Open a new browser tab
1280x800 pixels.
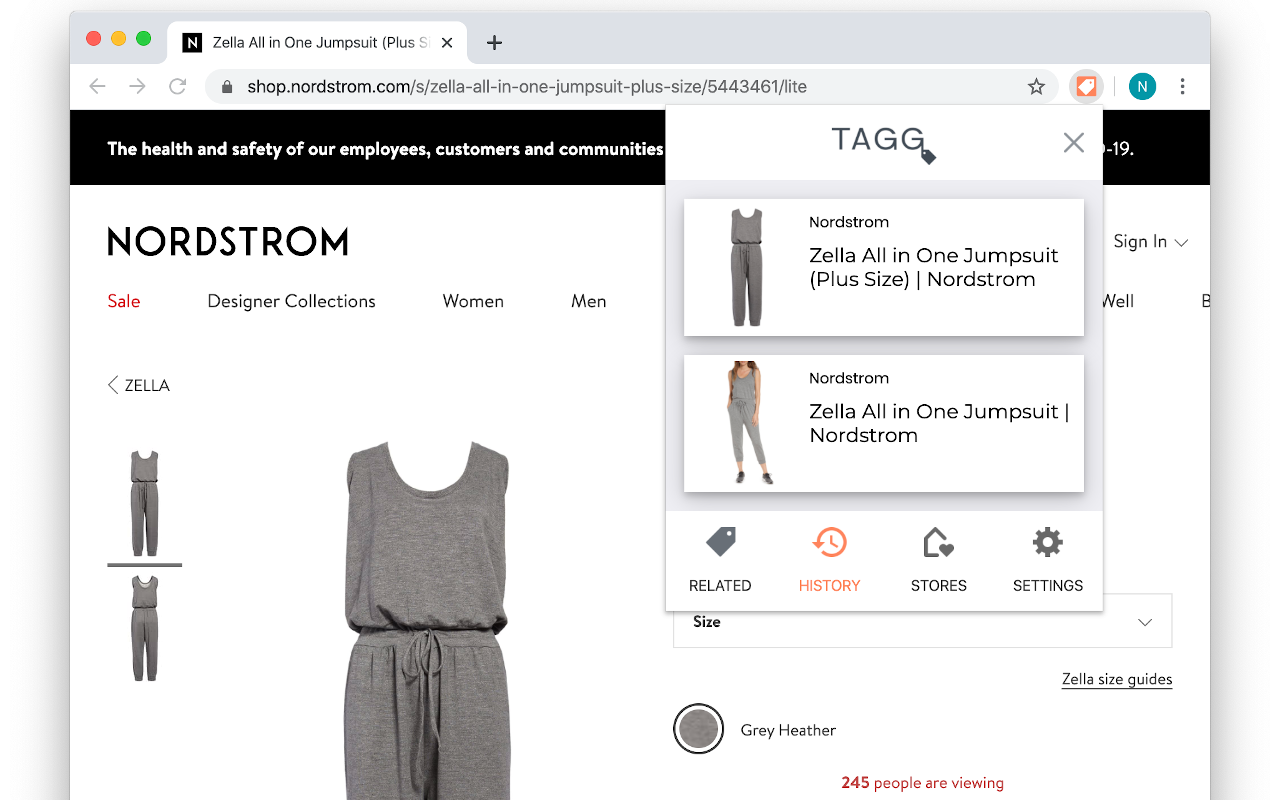(494, 42)
